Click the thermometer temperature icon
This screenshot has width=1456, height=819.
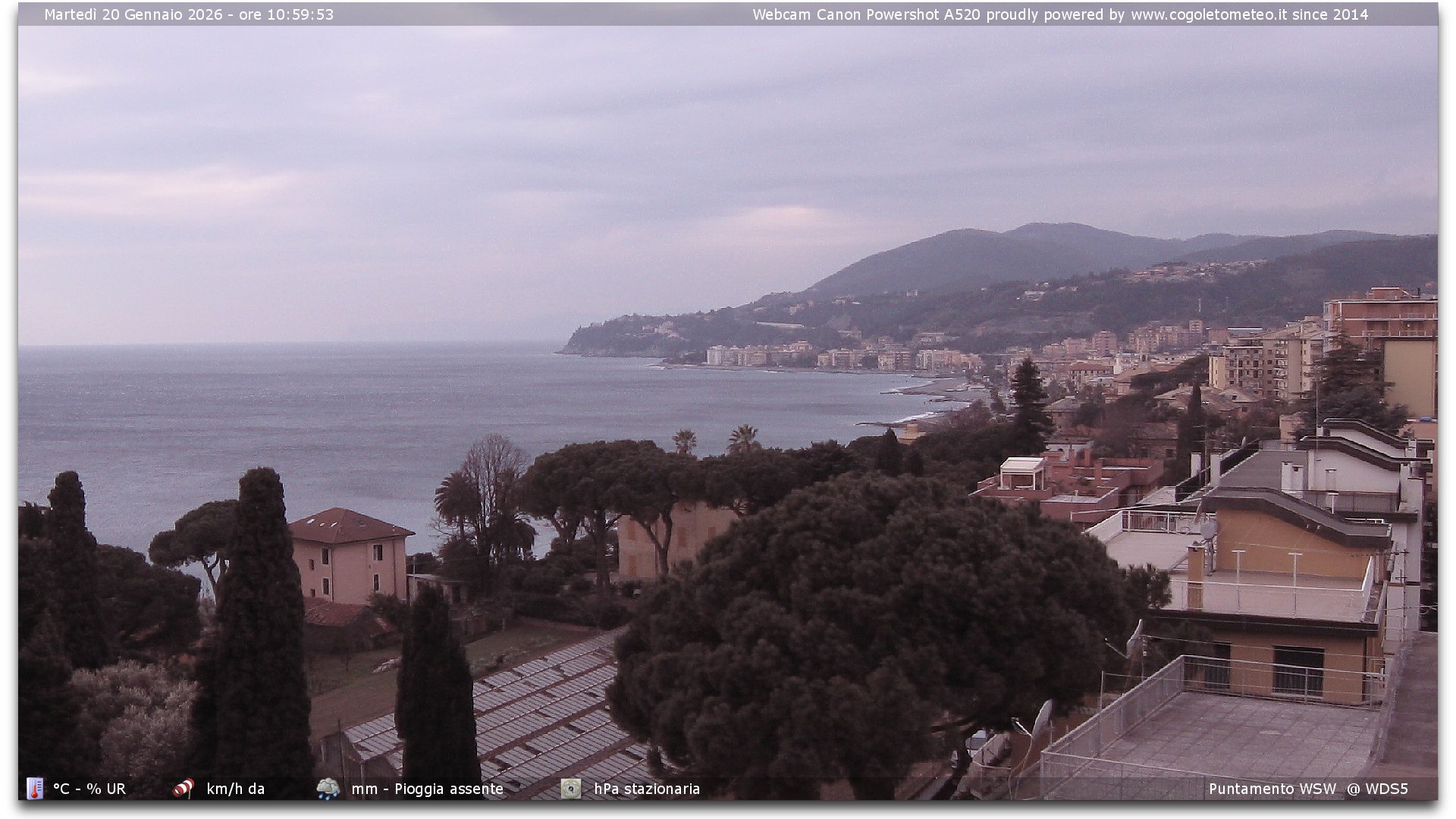point(35,789)
